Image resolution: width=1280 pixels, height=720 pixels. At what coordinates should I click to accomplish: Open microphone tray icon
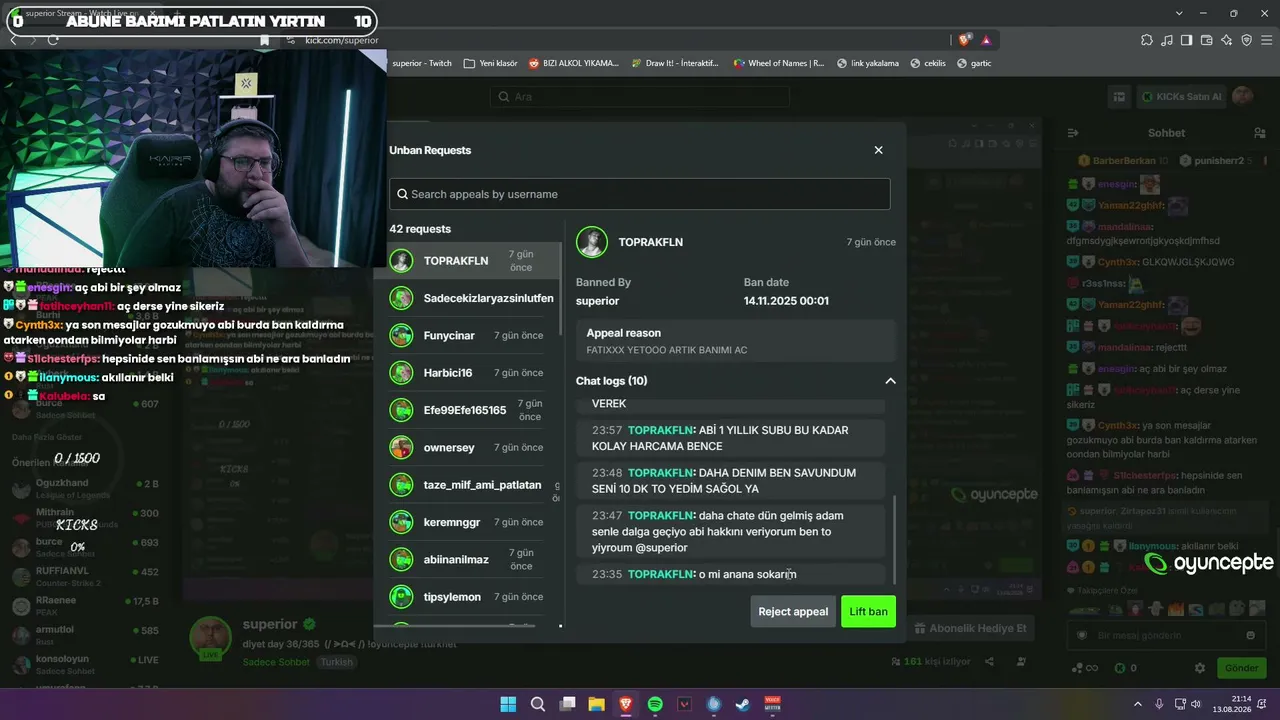(1159, 704)
